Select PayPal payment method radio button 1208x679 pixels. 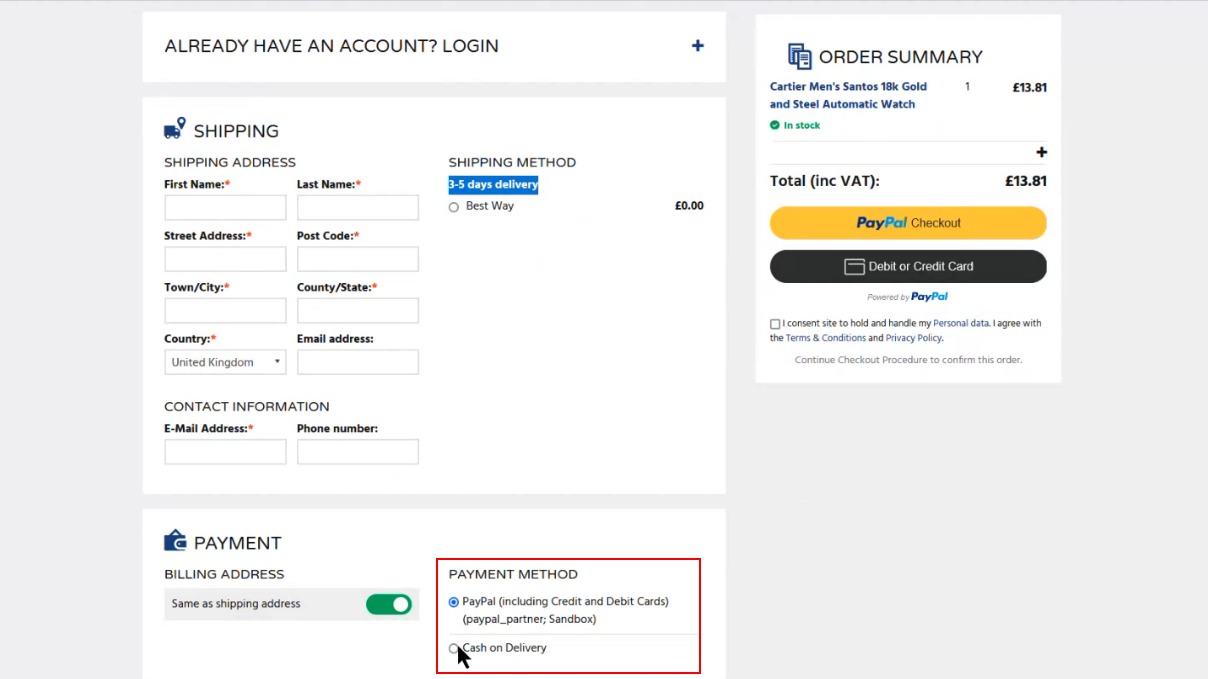pyautogui.click(x=454, y=602)
